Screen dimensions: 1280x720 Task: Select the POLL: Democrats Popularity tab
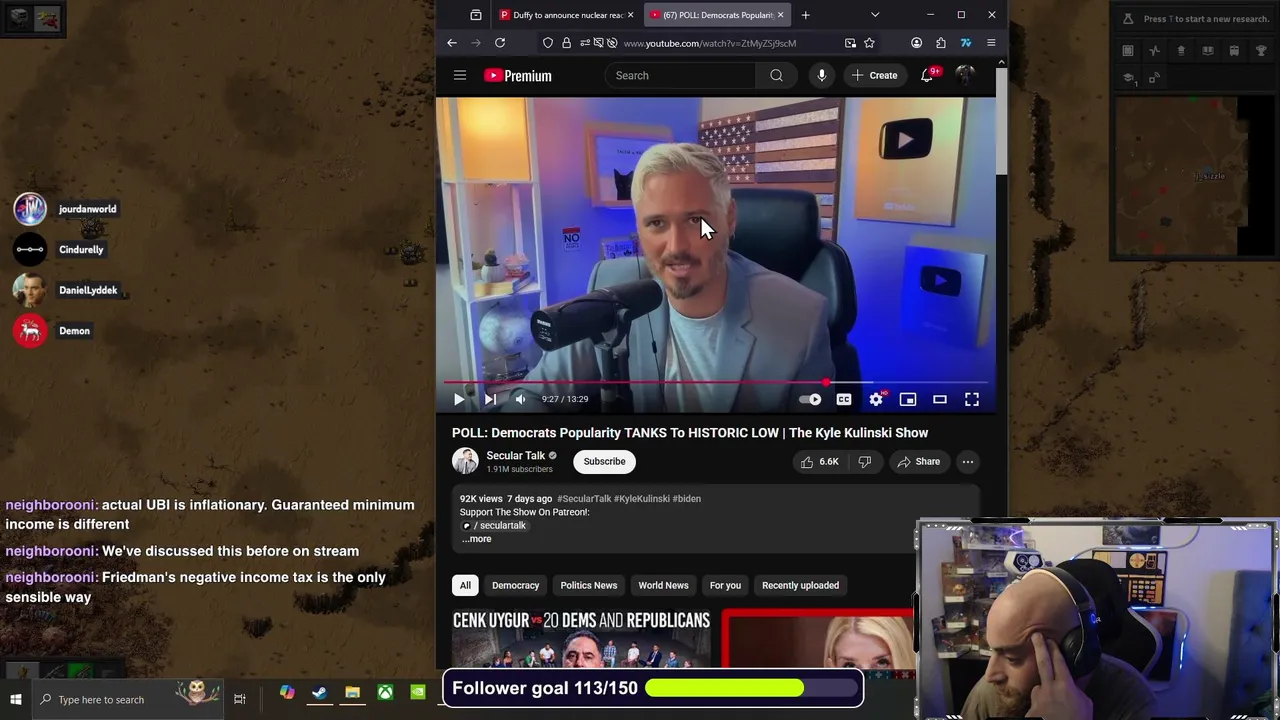coord(717,15)
